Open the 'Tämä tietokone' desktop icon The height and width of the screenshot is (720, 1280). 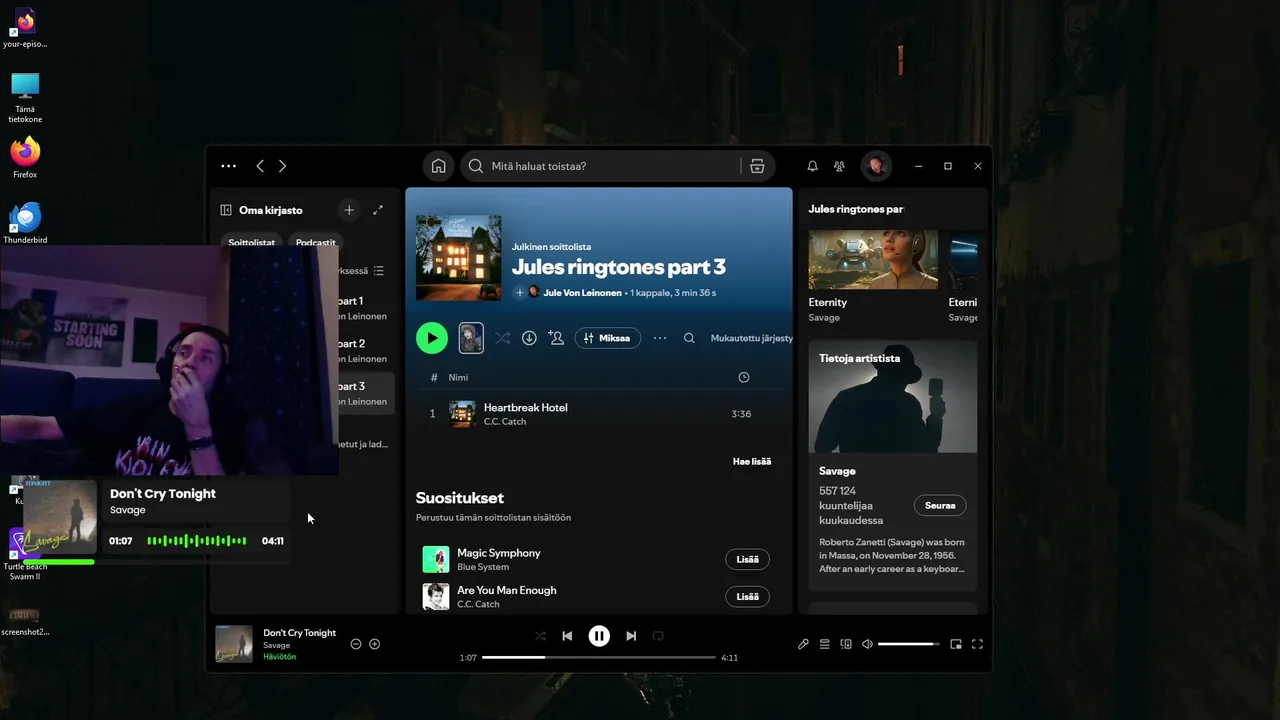pos(25,97)
